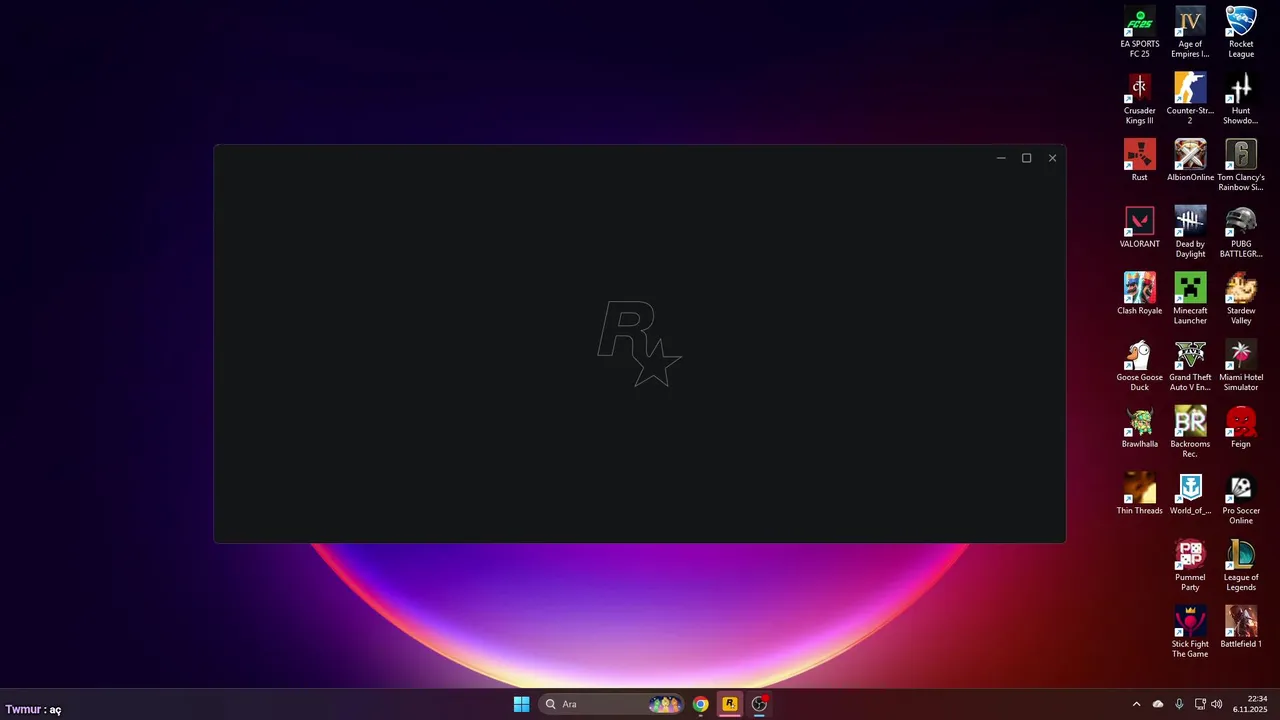Click the Rockstar Games Launcher taskbar icon
Viewport: 1280px width, 720px height.
click(730, 704)
